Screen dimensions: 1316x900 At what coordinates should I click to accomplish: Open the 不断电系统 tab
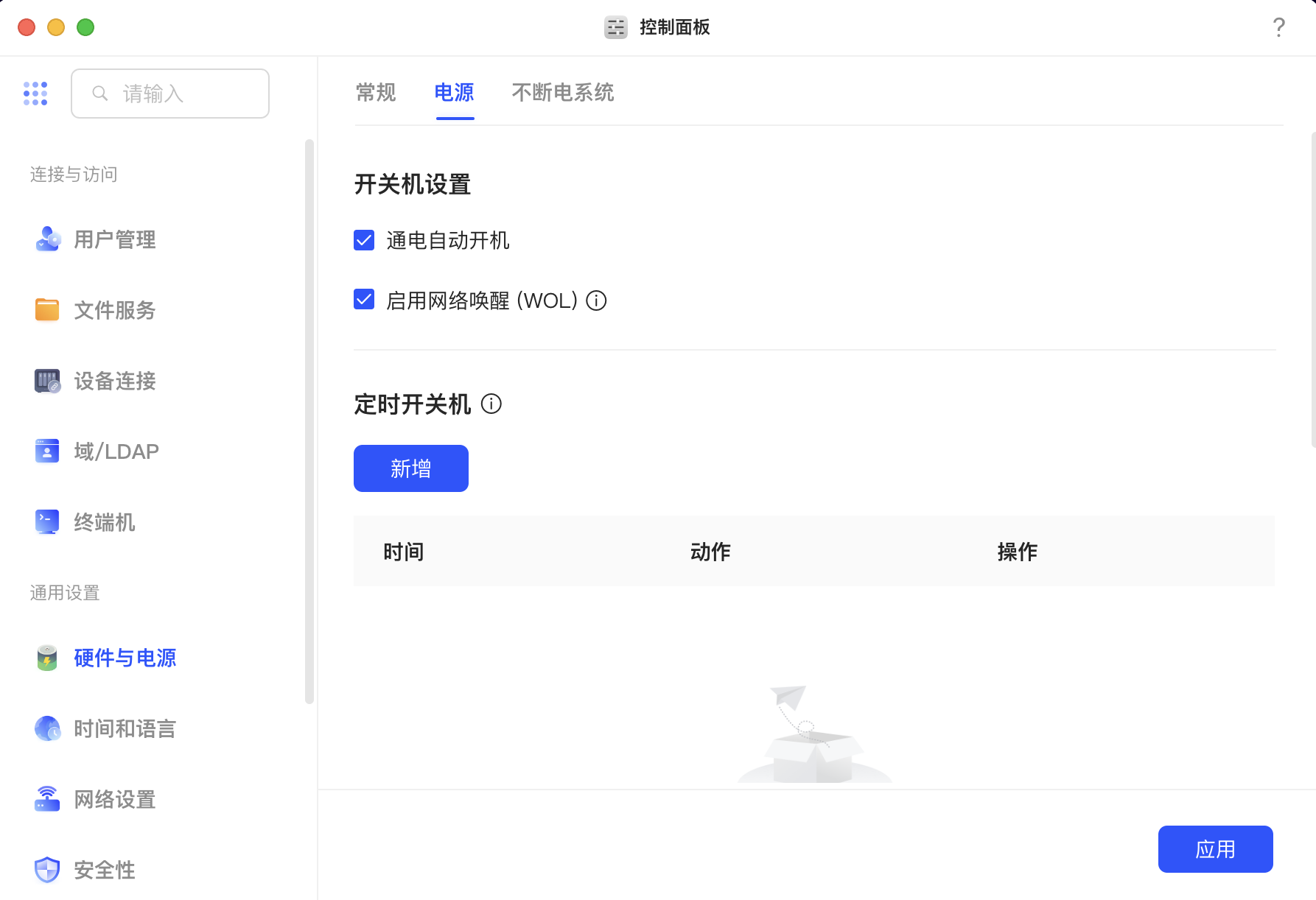point(562,94)
